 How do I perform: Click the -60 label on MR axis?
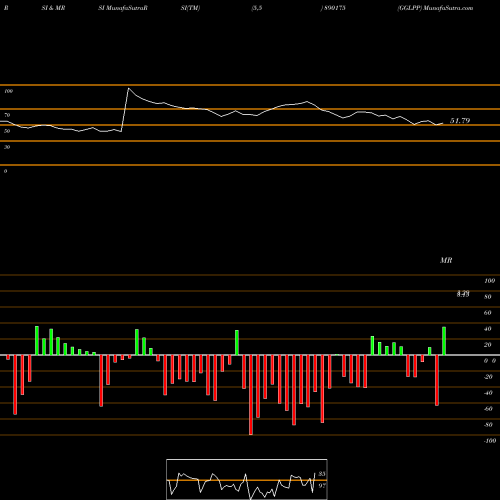488,409
